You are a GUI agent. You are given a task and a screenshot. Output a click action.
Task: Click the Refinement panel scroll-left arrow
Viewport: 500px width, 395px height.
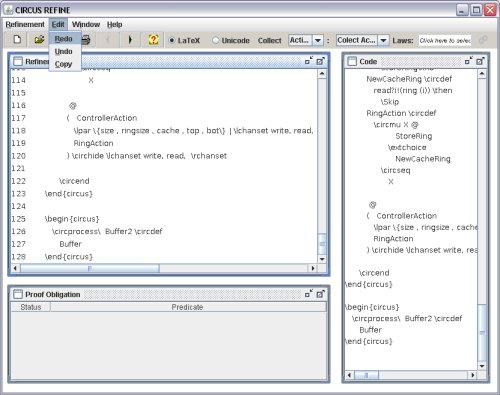[15, 268]
